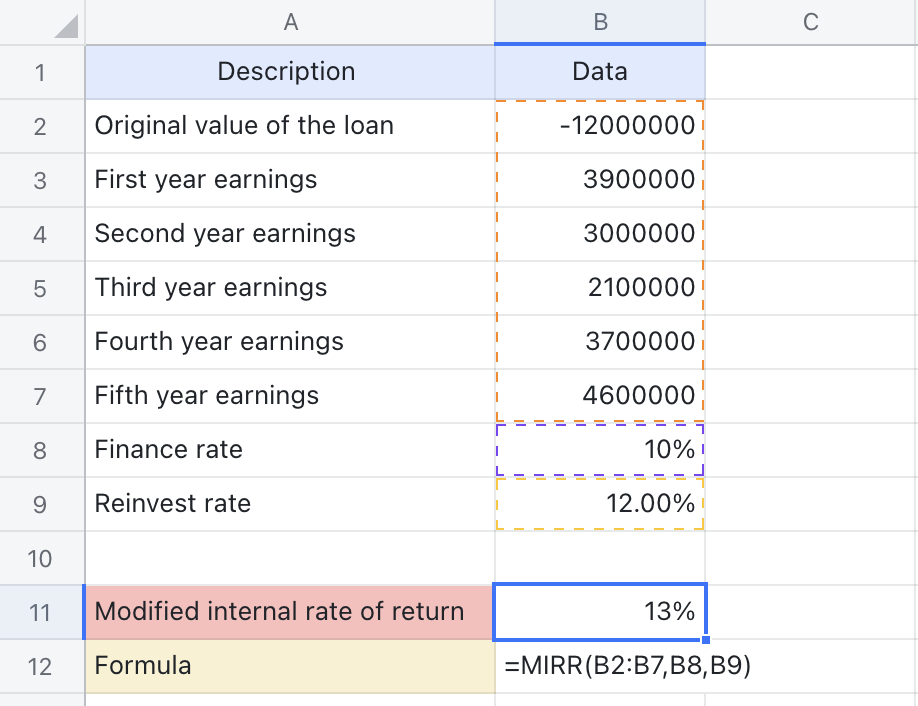Viewport: 918px width, 706px height.
Task: Select column B header
Action: (x=599, y=21)
